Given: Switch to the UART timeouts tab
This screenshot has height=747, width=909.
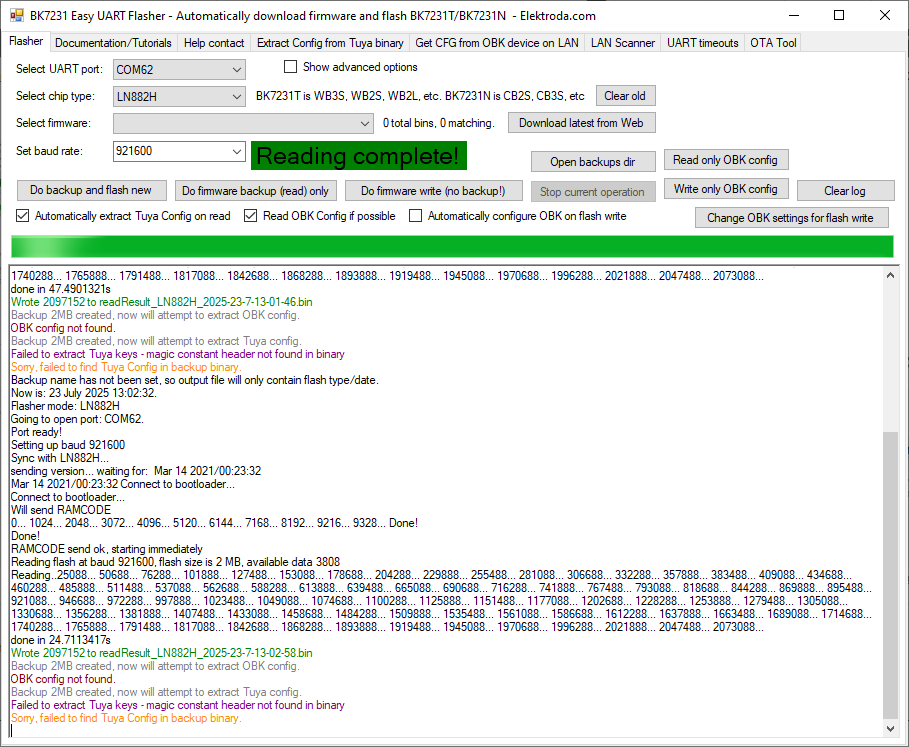Looking at the screenshot, I should click(703, 43).
